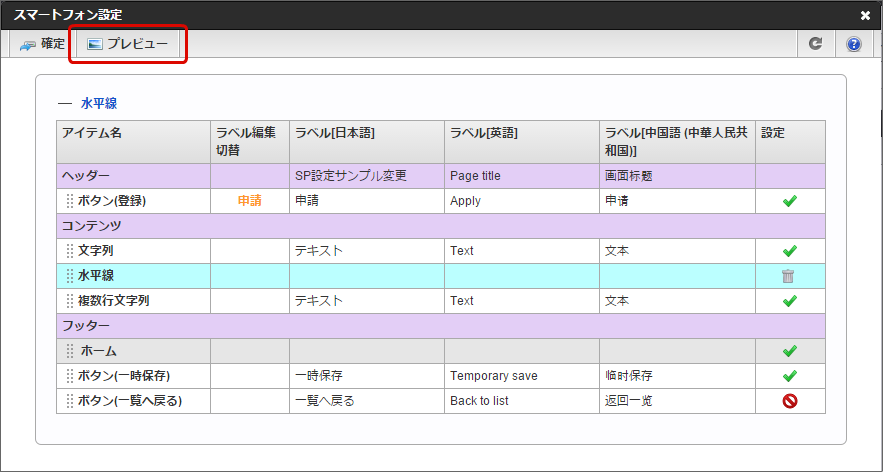
Task: Click red prohibited icon for ボタン(一覧へ戻る)
Action: coord(789,401)
